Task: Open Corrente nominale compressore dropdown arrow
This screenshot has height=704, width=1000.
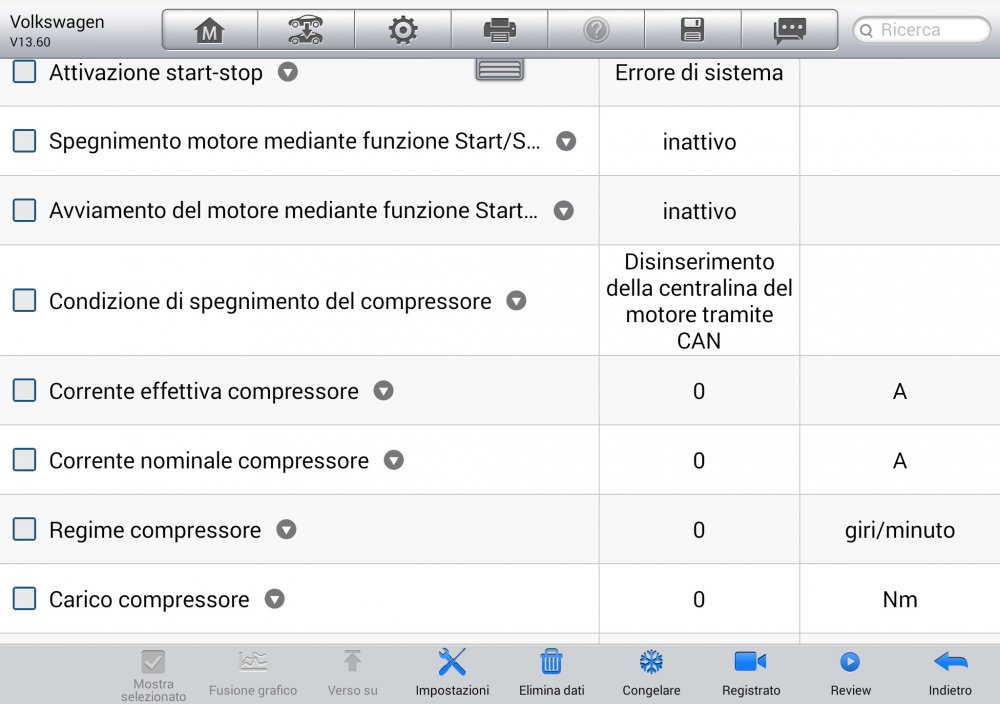Action: click(x=394, y=460)
